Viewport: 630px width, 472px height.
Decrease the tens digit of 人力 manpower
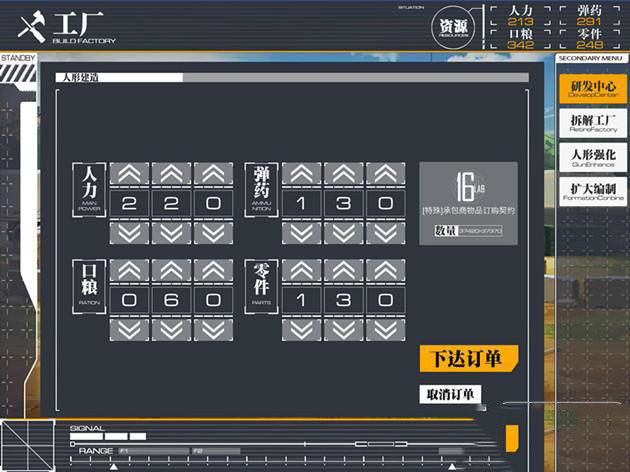[x=171, y=233]
